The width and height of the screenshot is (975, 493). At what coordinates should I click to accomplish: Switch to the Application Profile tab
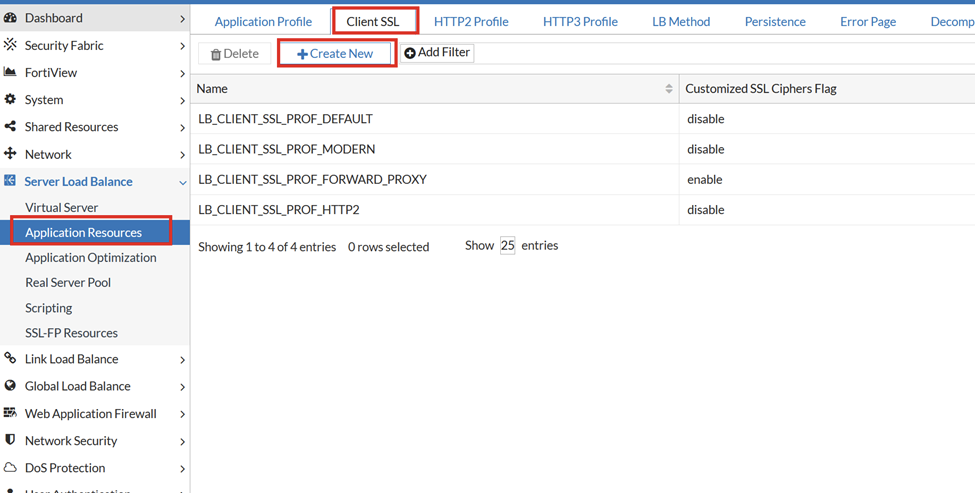pos(263,22)
